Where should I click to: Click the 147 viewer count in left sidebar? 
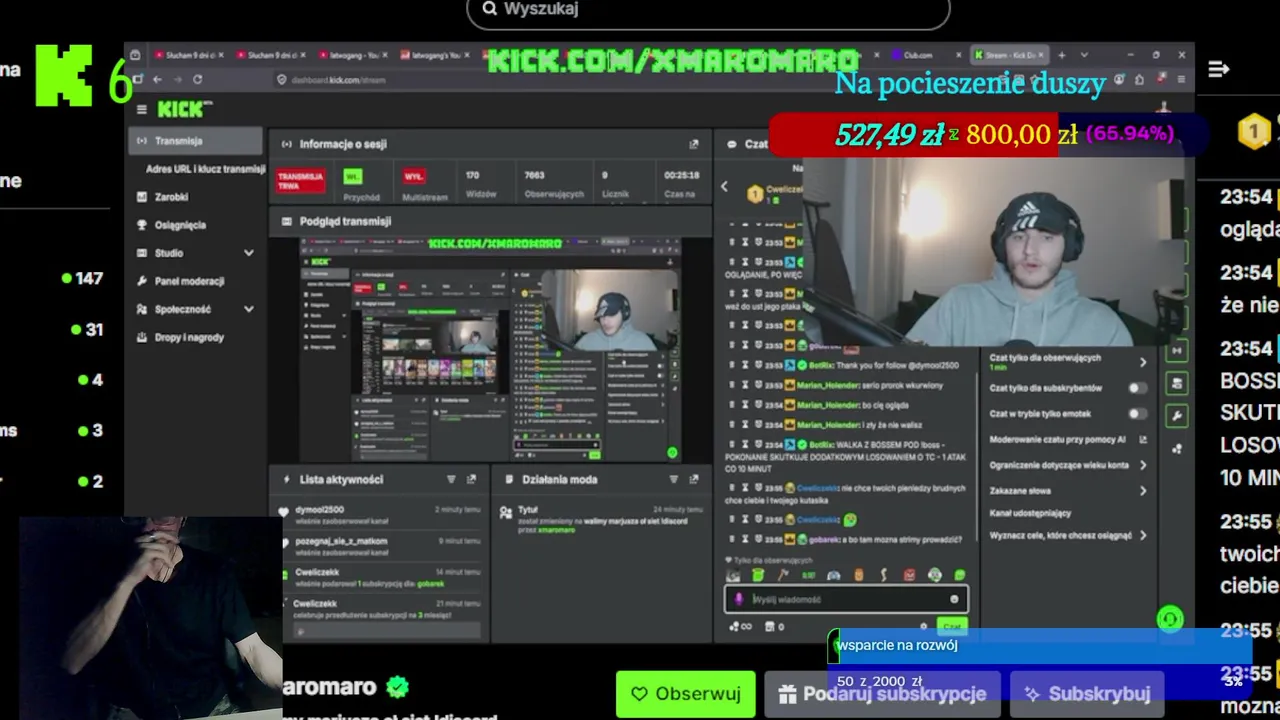[82, 278]
